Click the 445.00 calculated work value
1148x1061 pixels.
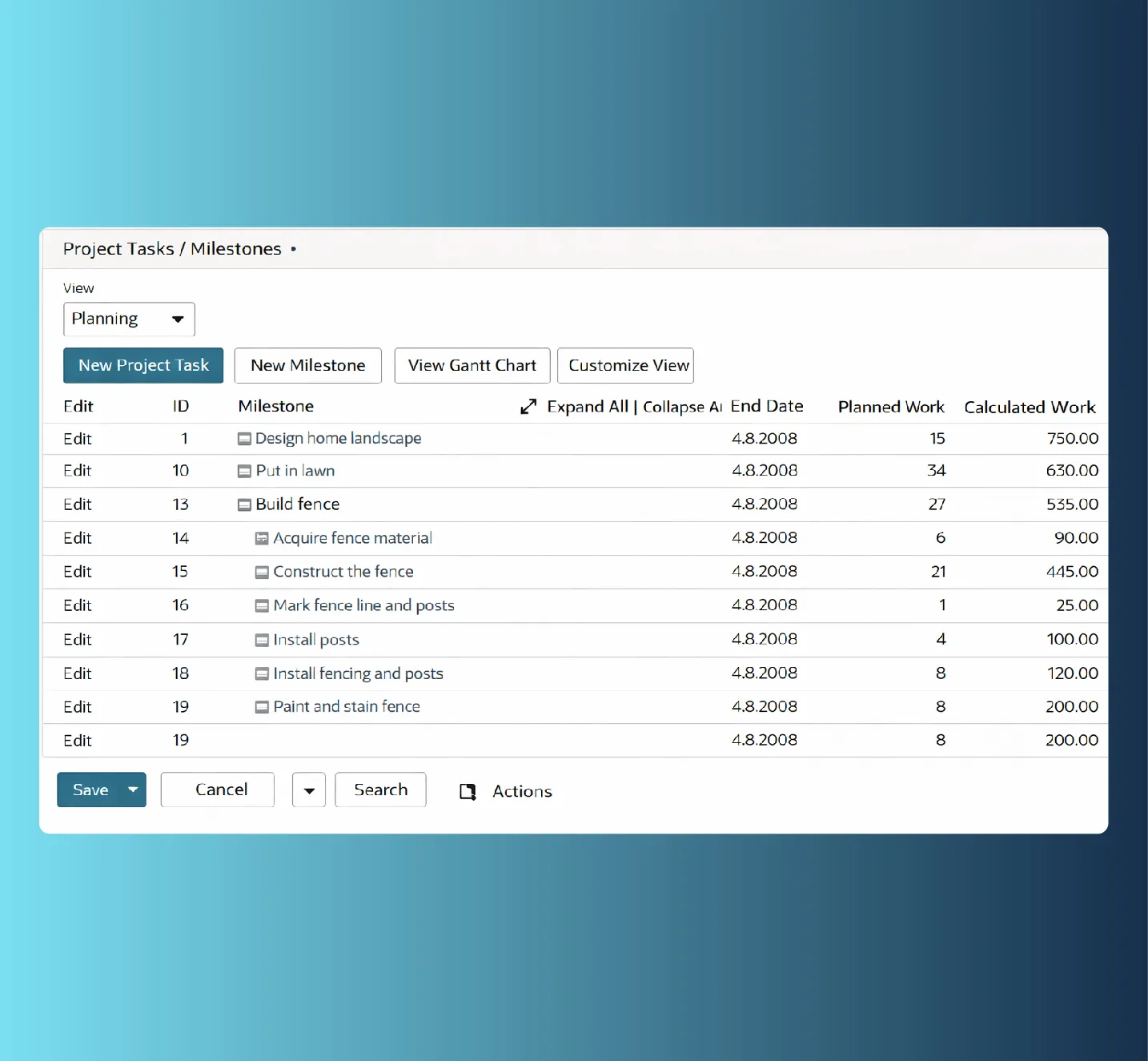1072,572
